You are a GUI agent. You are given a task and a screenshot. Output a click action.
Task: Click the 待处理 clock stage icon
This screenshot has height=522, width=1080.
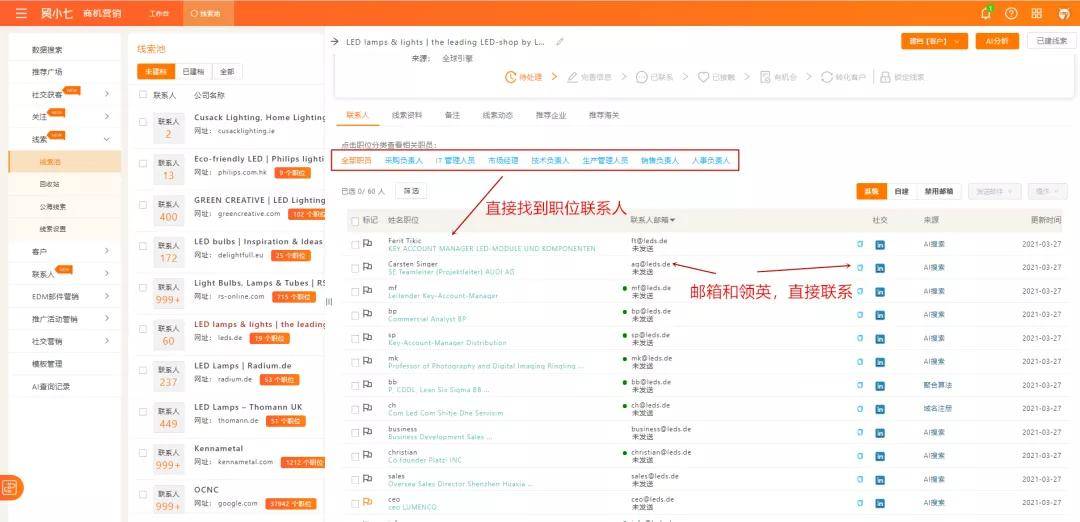click(510, 77)
